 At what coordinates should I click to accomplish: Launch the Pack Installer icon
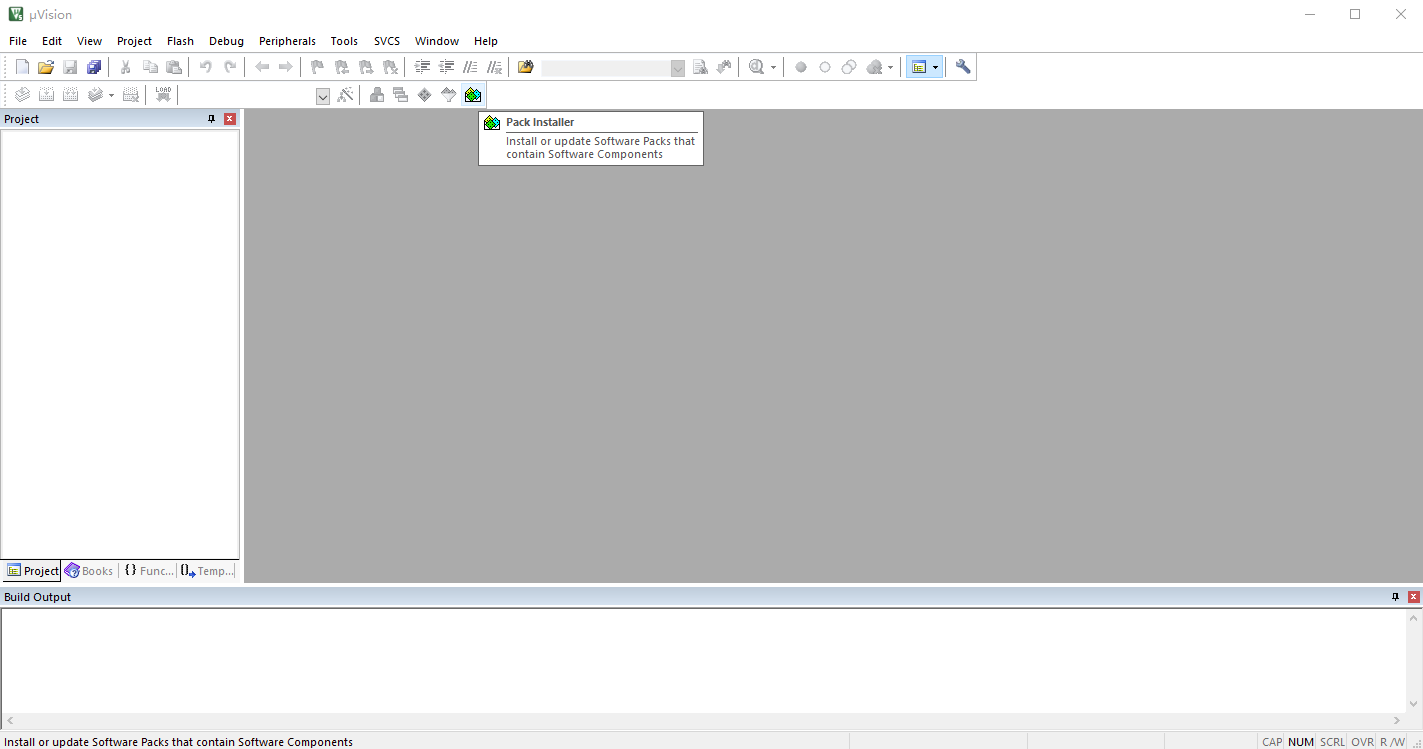pyautogui.click(x=473, y=95)
